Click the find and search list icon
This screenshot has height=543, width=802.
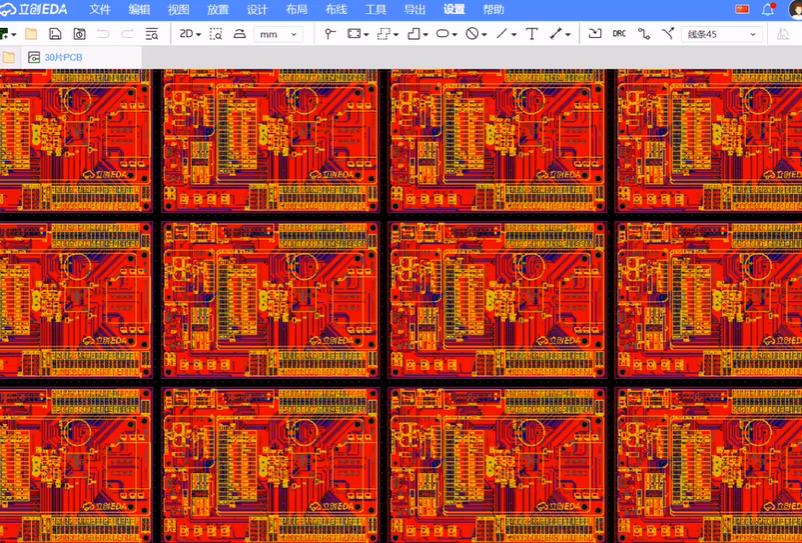(152, 34)
